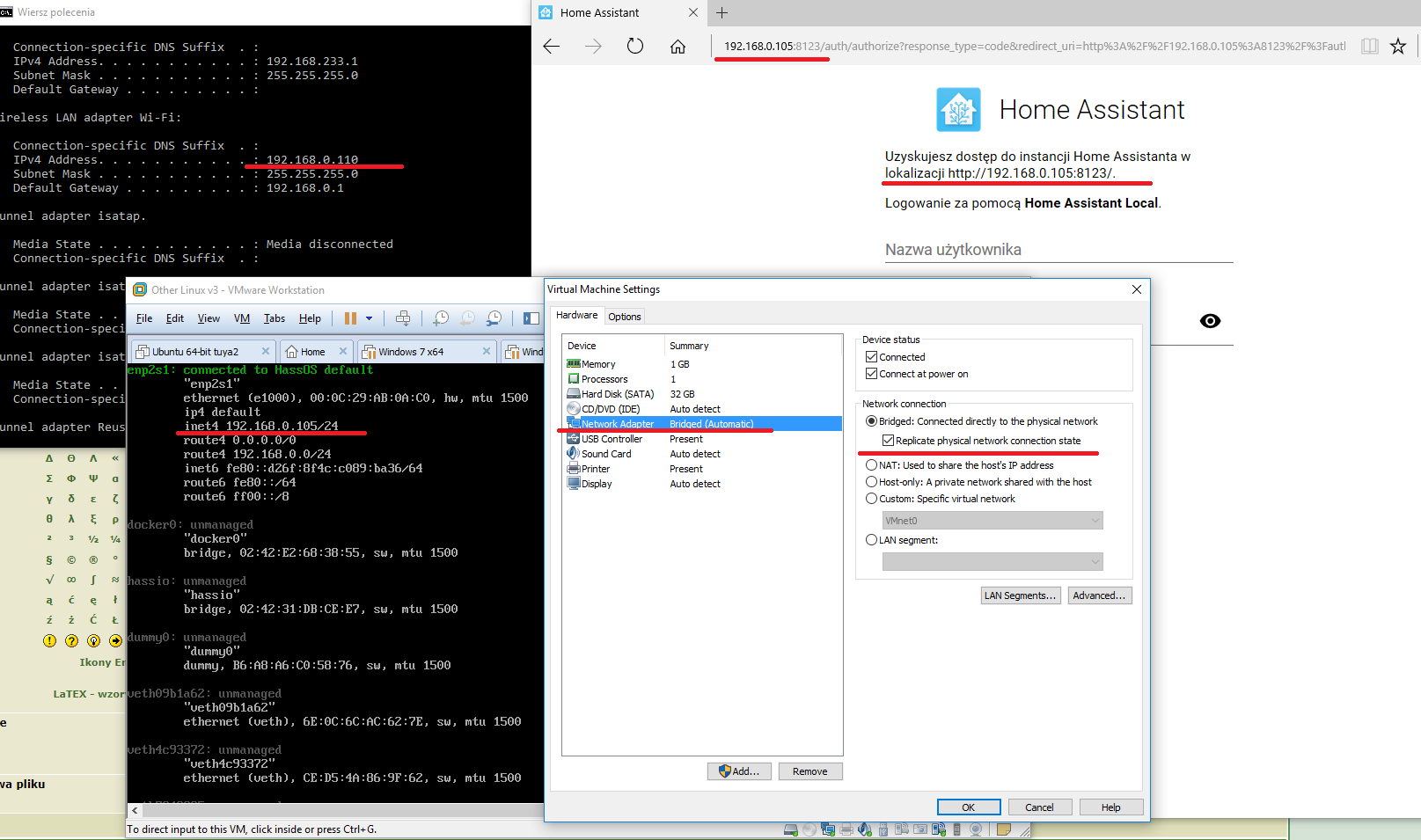Toggle Connect at power on checkbox
Viewport: 1421px width, 840px height.
coord(871,374)
